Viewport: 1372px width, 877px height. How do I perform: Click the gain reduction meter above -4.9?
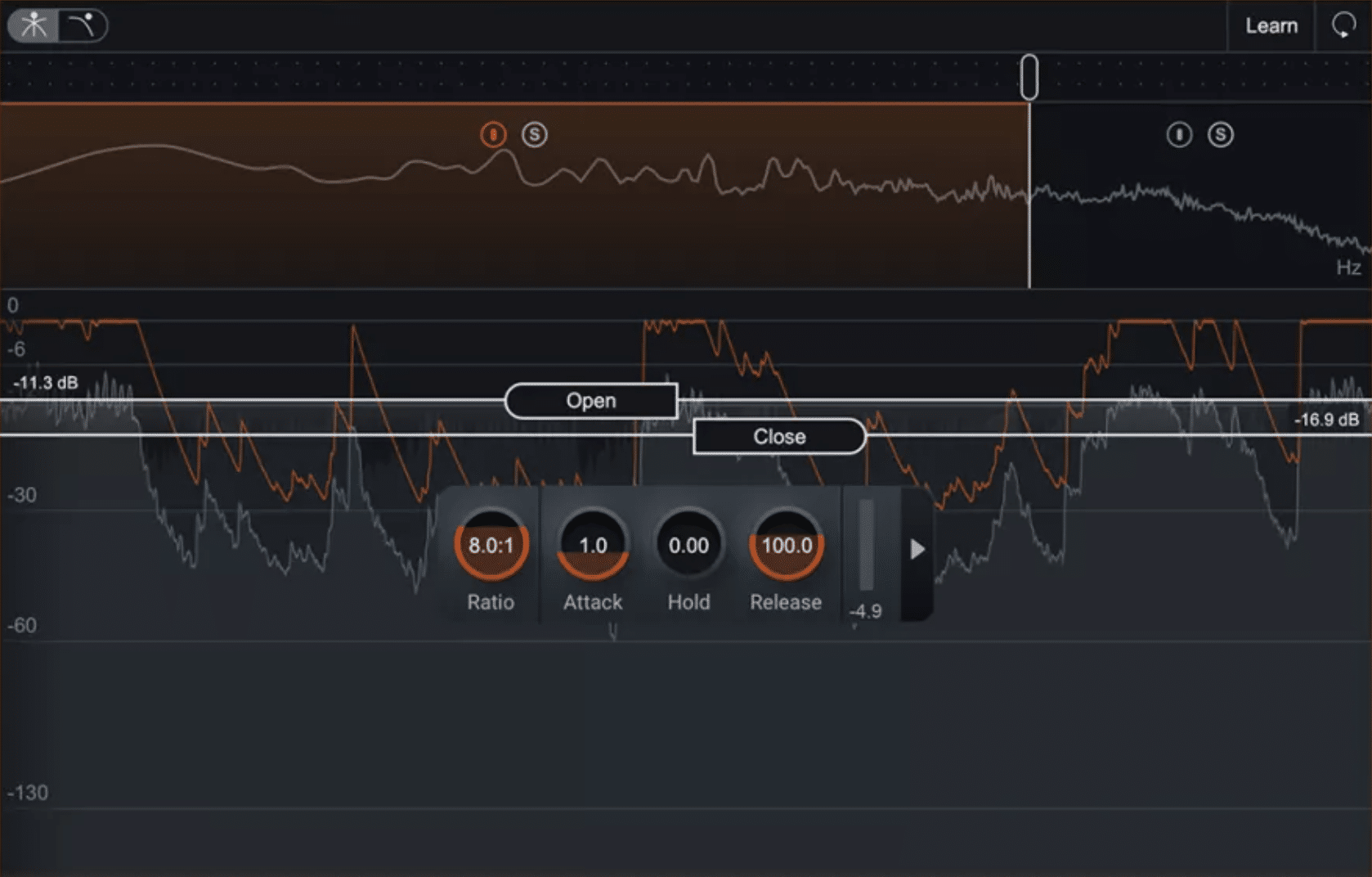867,545
